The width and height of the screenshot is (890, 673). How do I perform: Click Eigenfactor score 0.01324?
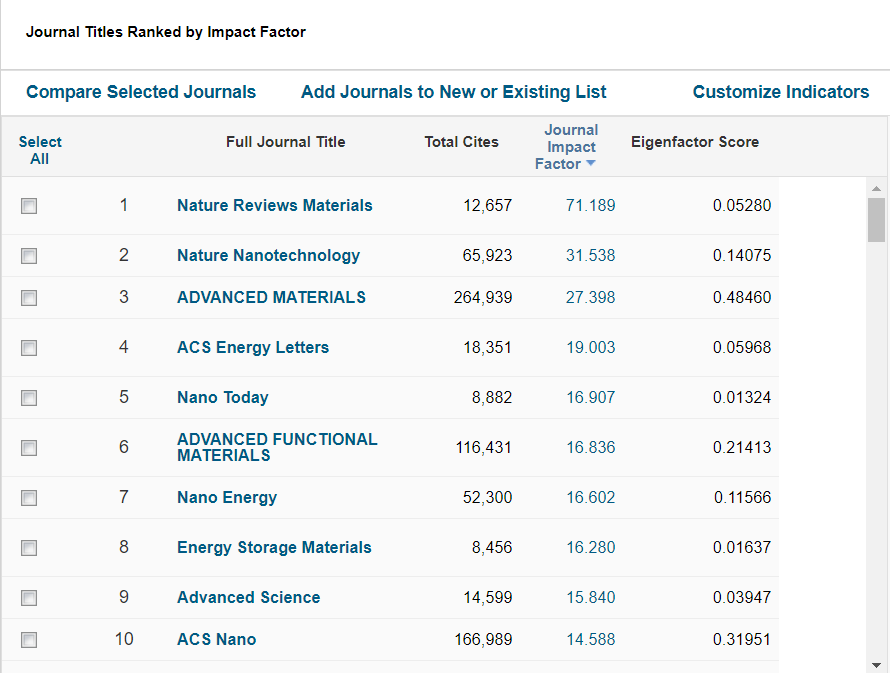click(x=742, y=397)
